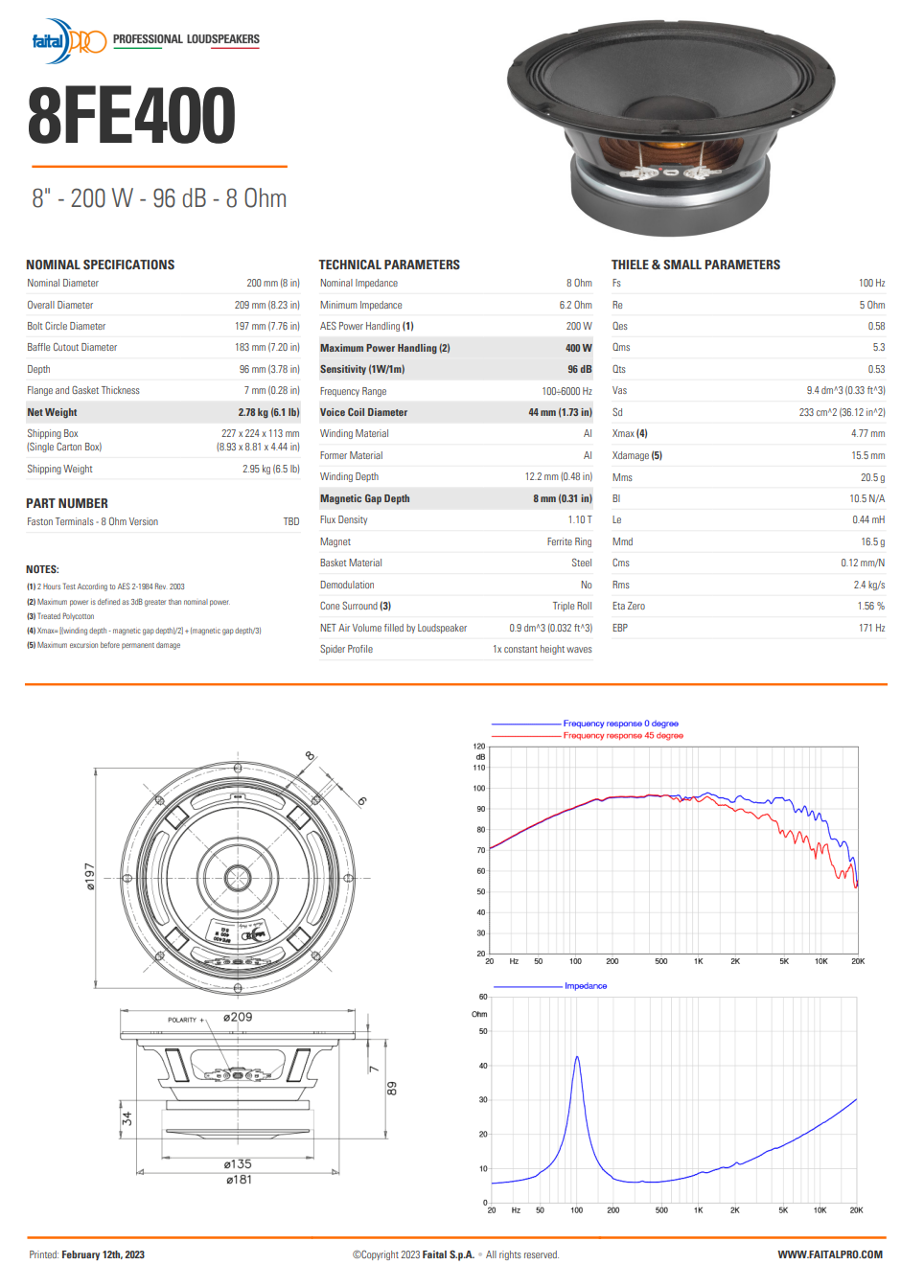Select the Minimum Impedance label

[x=361, y=306]
